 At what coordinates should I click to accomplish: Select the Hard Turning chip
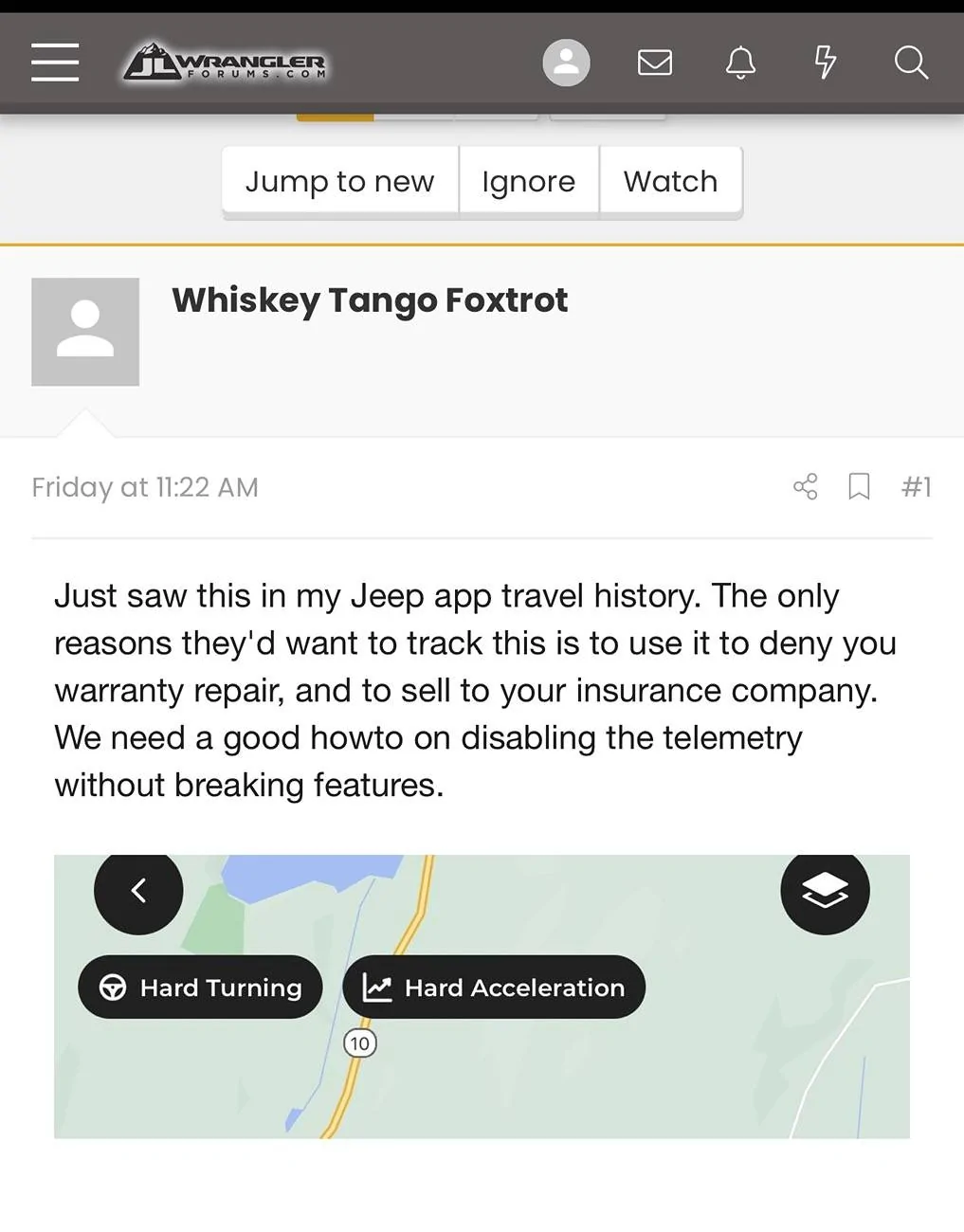coord(200,987)
